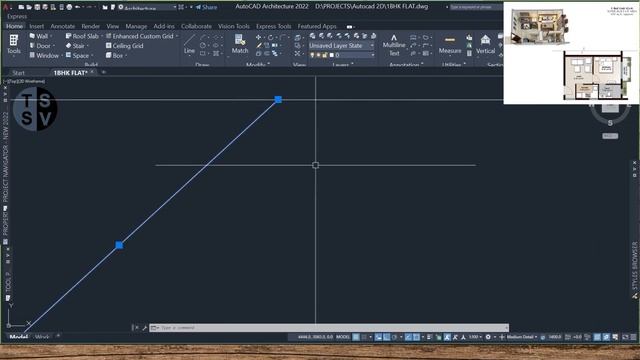The height and width of the screenshot is (360, 640).
Task: Open the Collaborate ribbon tab
Action: [x=196, y=26]
